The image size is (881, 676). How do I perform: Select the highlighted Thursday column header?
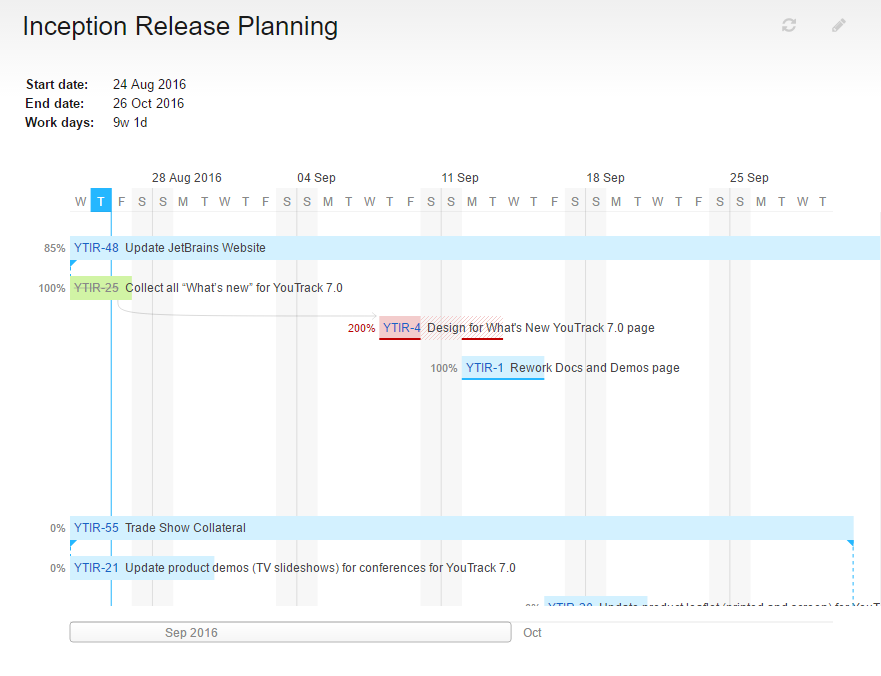(x=100, y=201)
